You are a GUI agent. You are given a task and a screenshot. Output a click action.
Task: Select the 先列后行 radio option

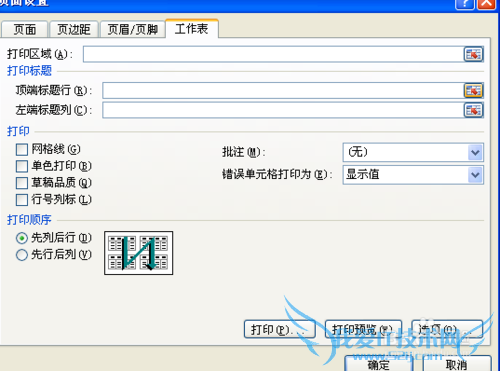point(22,238)
